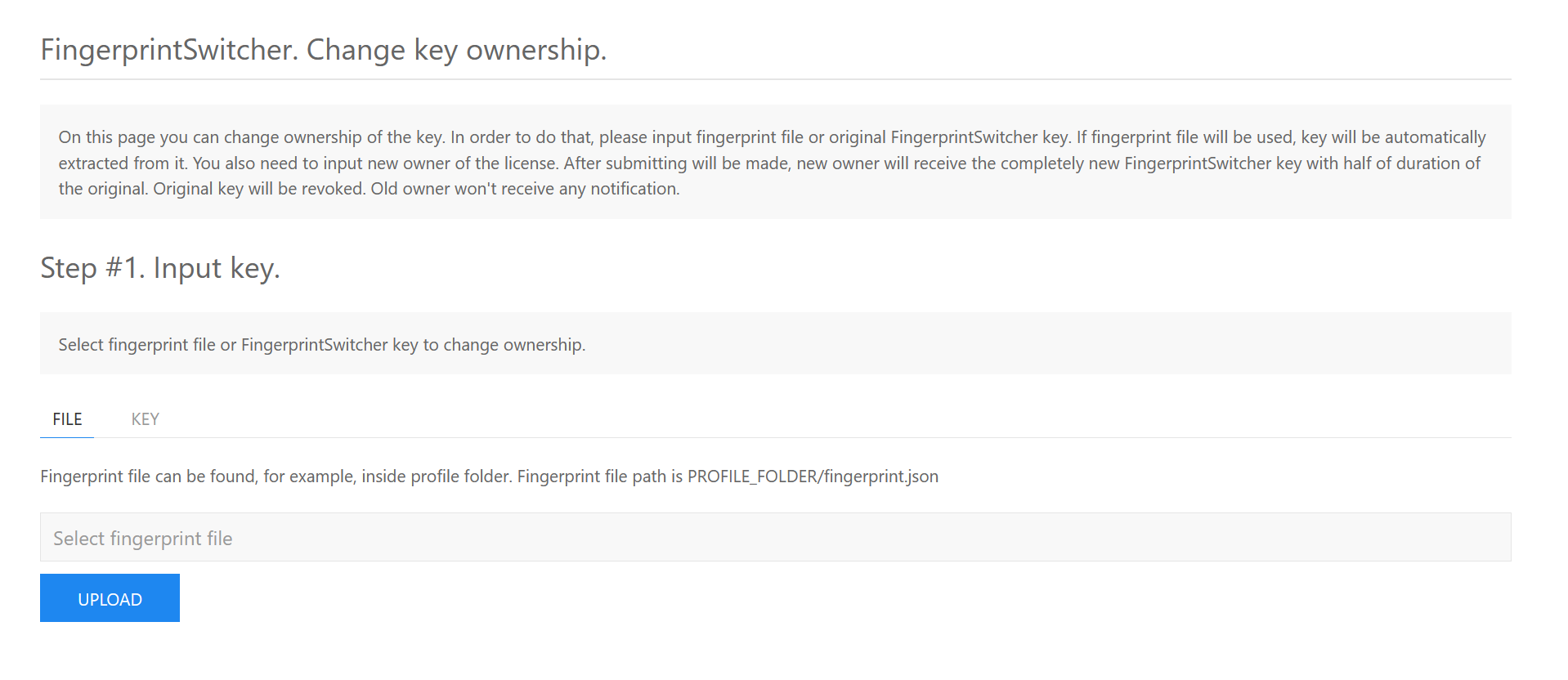Click "Fingerprint file can be found" hint text
Image resolution: width=1568 pixels, height=680 pixels.
149,476
